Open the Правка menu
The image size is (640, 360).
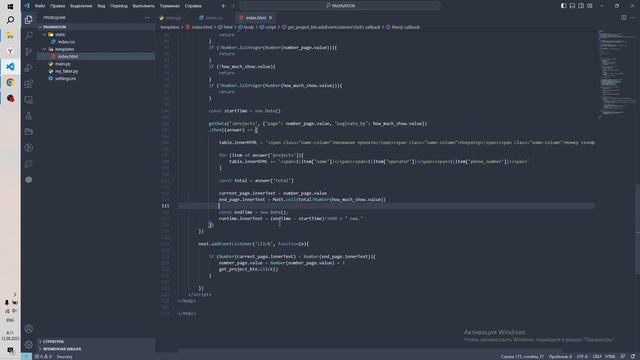pos(58,6)
